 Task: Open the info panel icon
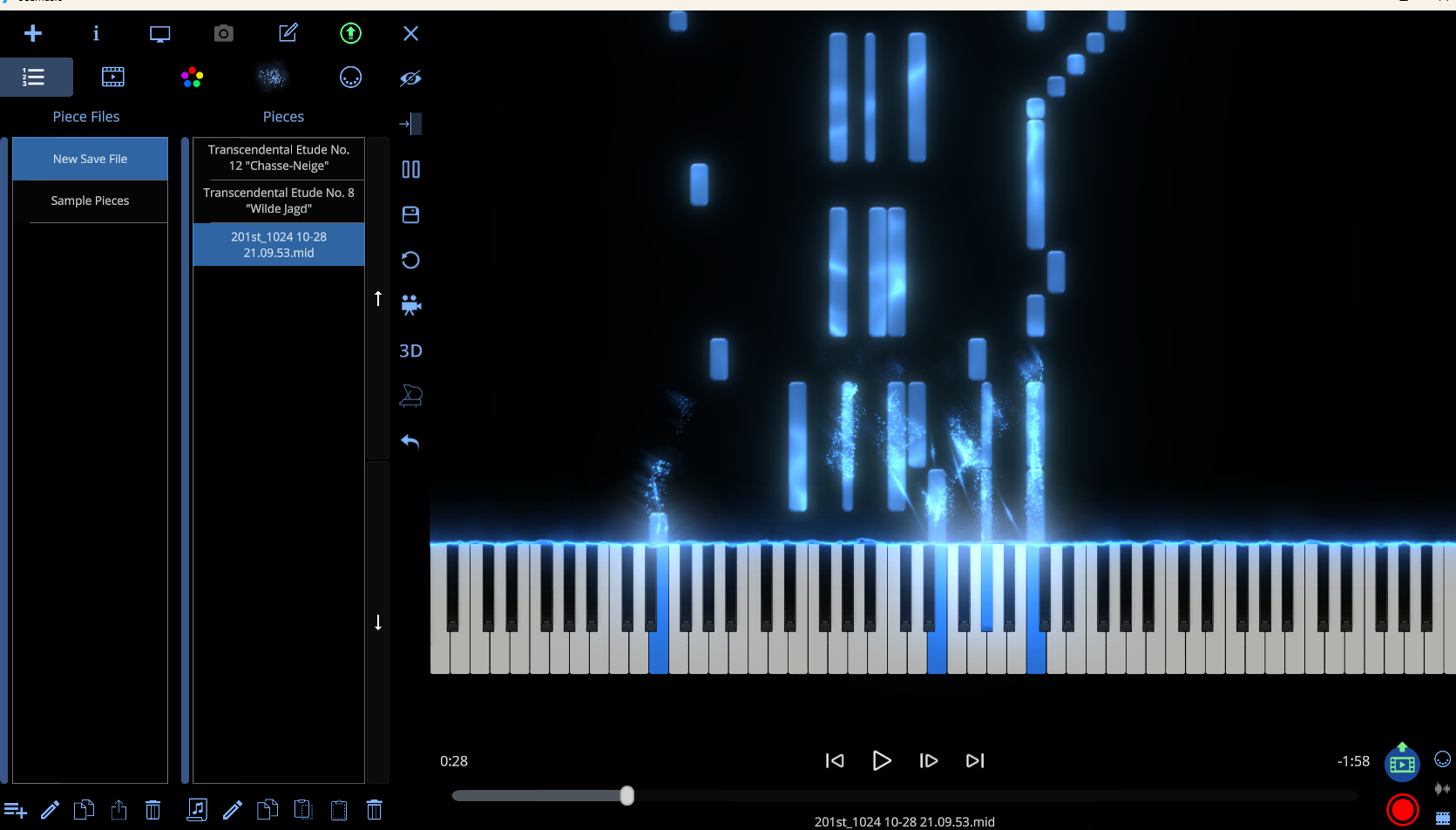96,33
